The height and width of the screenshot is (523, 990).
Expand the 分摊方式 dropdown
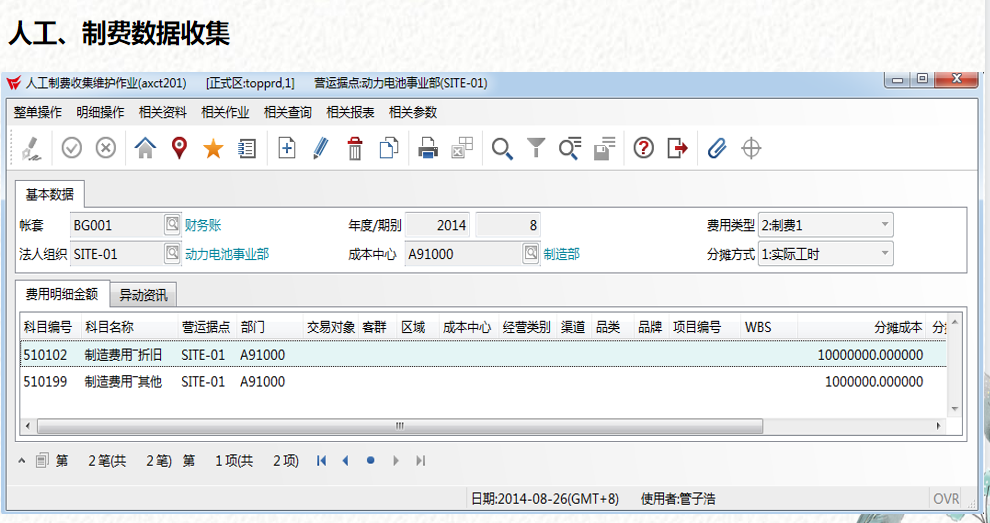(885, 253)
